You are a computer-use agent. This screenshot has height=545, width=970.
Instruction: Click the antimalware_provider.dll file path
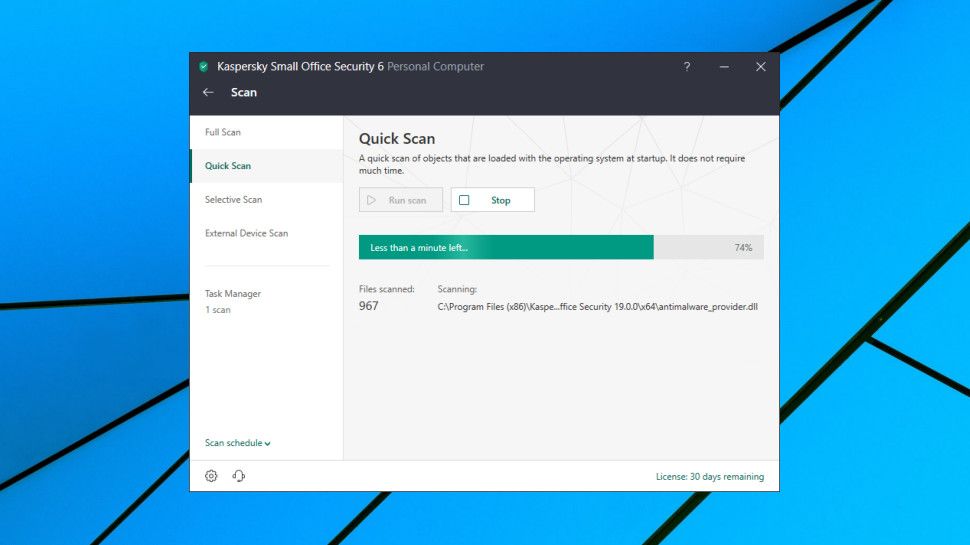pyautogui.click(x=597, y=306)
